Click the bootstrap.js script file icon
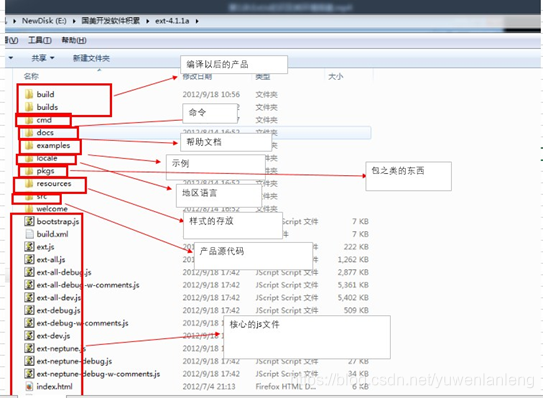543x398 pixels. (x=29, y=221)
